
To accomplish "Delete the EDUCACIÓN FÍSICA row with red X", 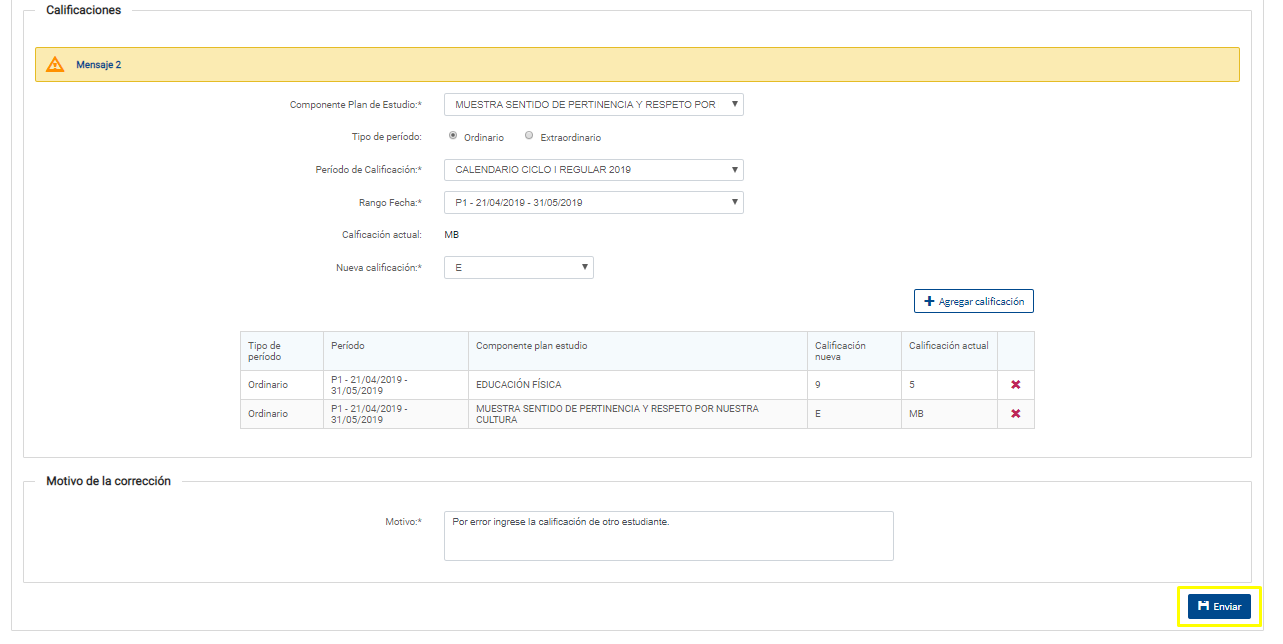I will click(x=1015, y=385).
